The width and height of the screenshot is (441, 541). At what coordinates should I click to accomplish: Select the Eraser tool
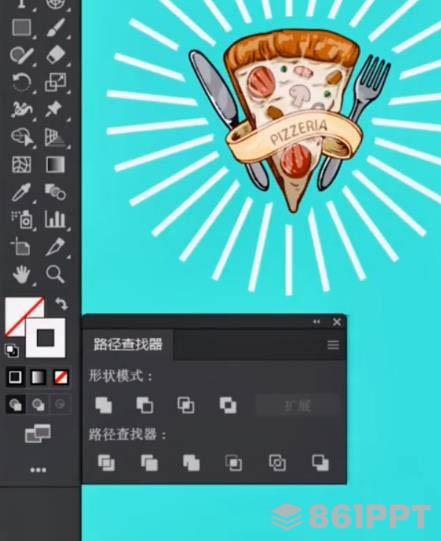point(55,55)
